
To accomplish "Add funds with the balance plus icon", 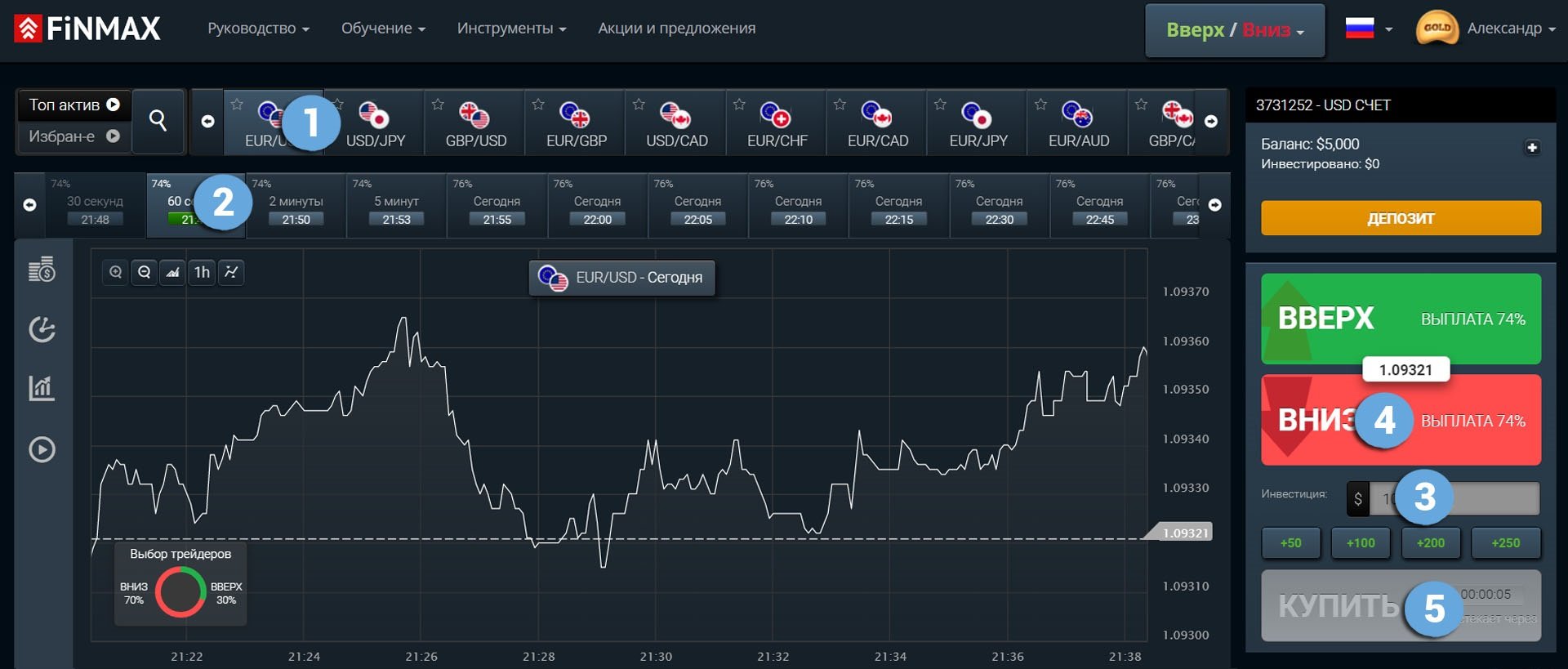I will 1532,147.
